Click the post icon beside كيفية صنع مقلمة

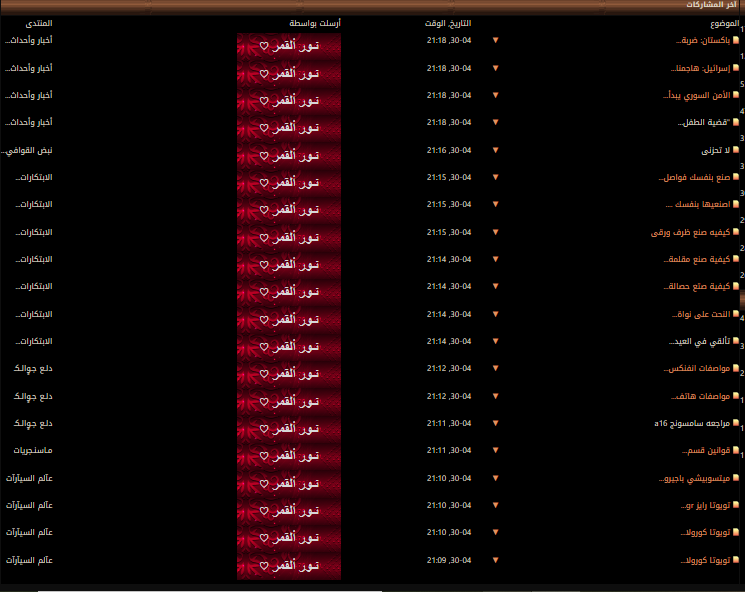click(736, 259)
